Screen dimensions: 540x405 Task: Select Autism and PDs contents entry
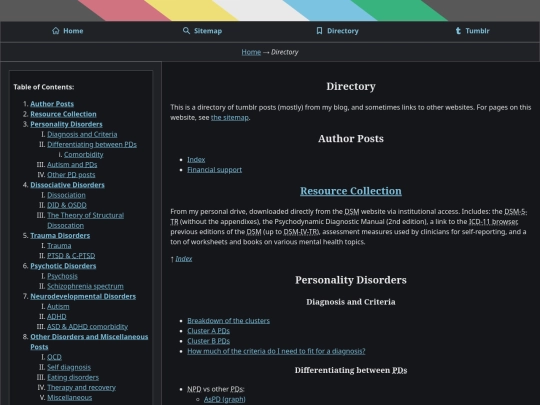pos(72,165)
